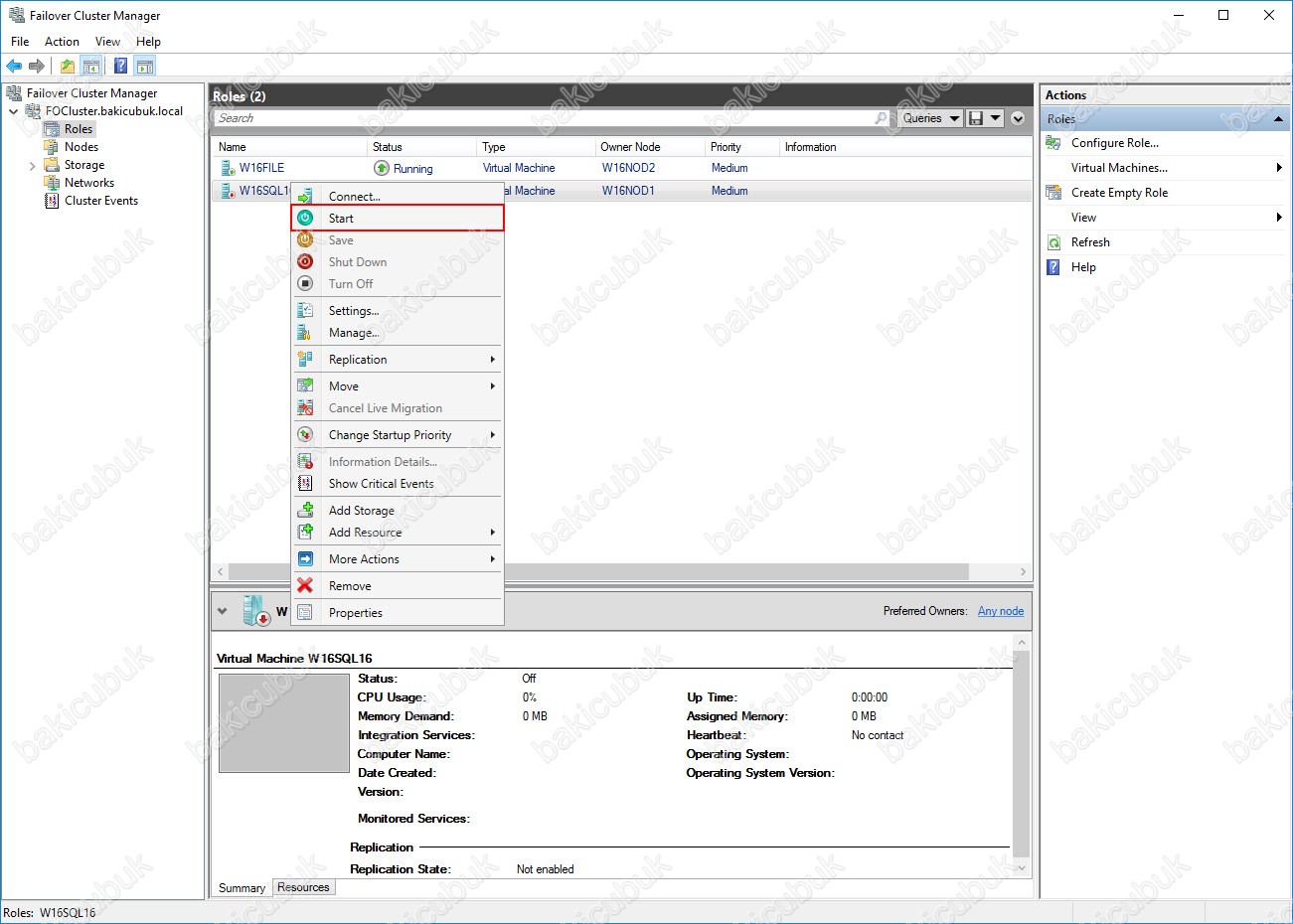Click the search magnifier icon
Viewport: 1293px width, 924px height.
coord(881,118)
